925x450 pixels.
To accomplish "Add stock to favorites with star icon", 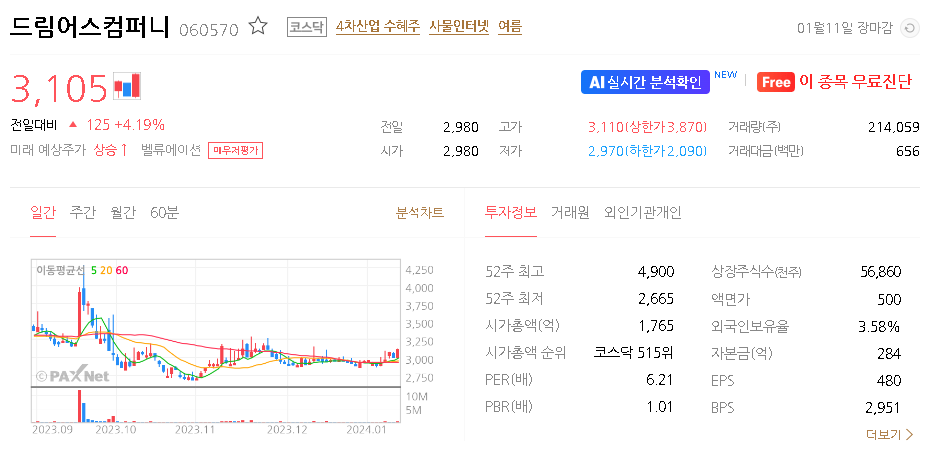I will 258,27.
